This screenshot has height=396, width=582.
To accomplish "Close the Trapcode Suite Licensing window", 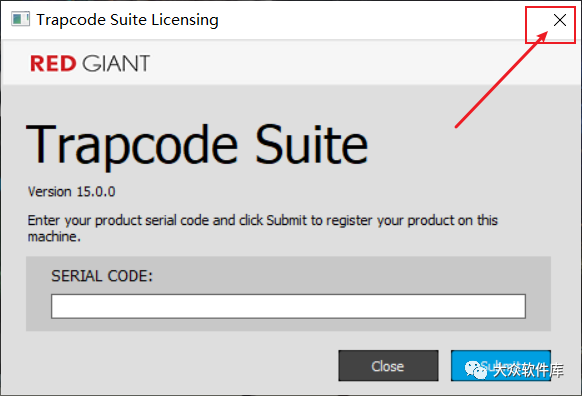I will click(x=560, y=20).
